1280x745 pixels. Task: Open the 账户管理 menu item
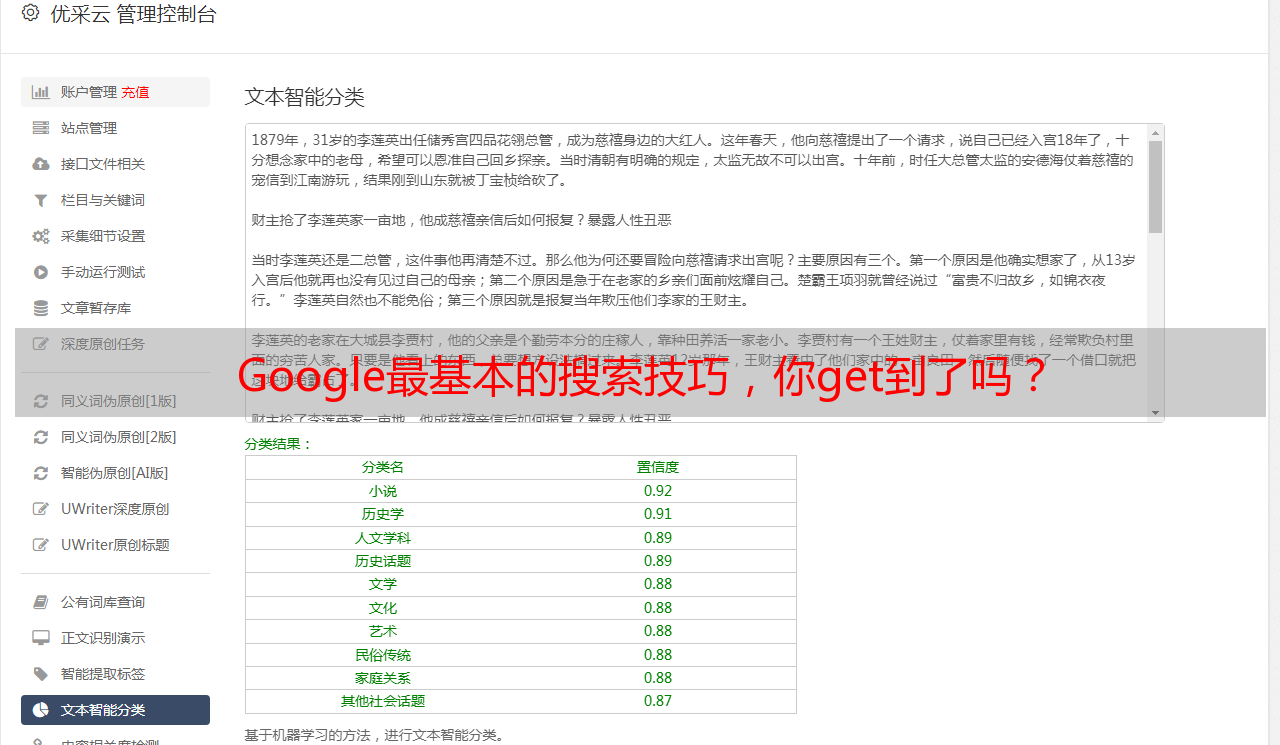pyautogui.click(x=115, y=92)
